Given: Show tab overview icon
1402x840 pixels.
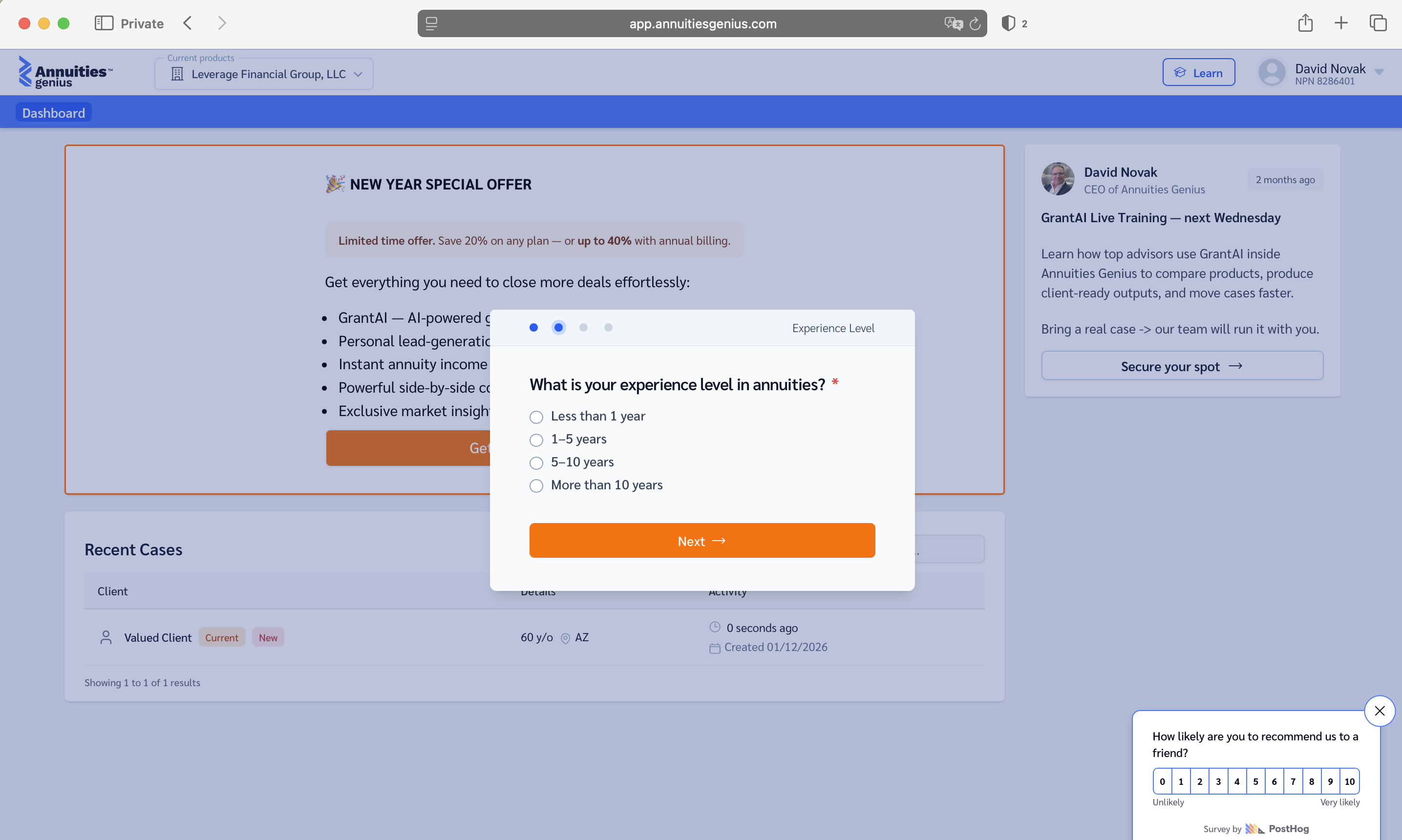Looking at the screenshot, I should (x=1378, y=23).
